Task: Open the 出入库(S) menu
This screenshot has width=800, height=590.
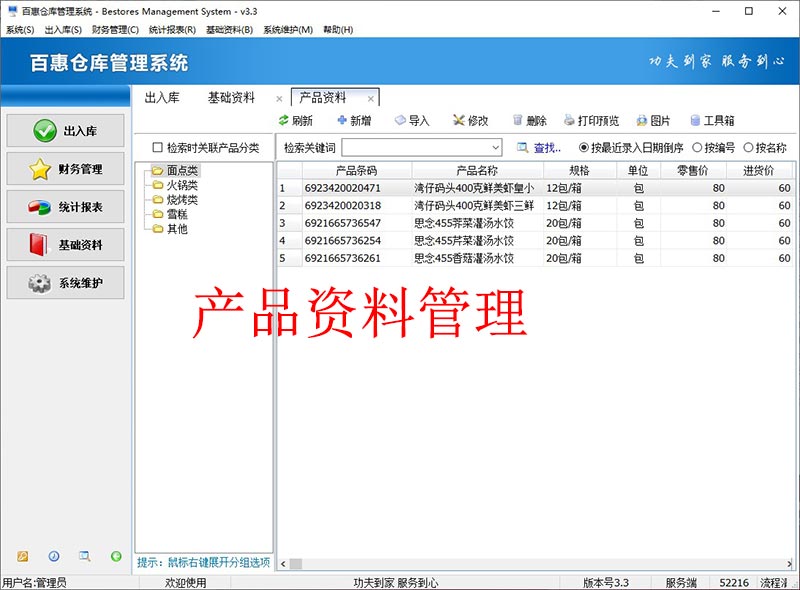Action: click(x=63, y=30)
